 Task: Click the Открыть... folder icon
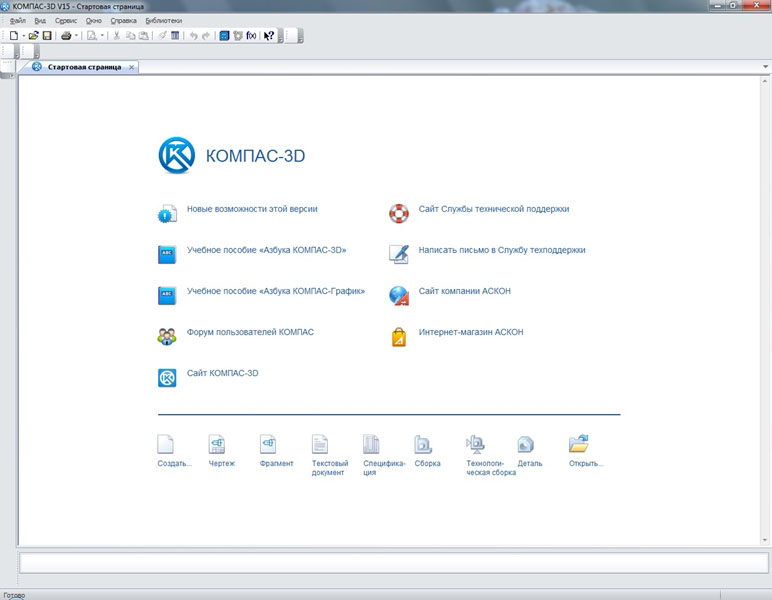579,443
